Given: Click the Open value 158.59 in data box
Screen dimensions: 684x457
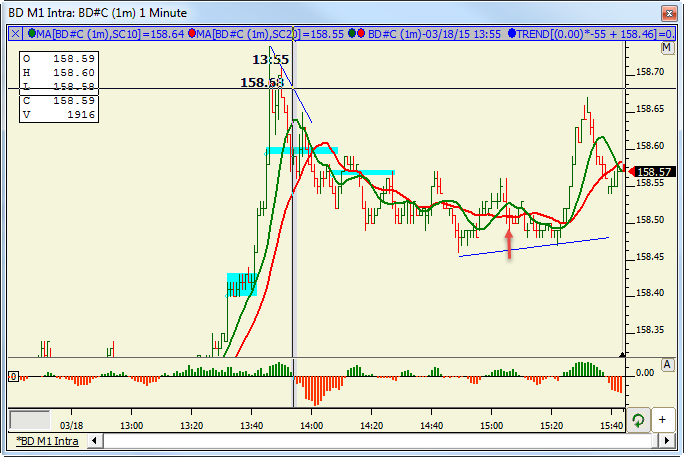Looking at the screenshot, I should (74, 58).
